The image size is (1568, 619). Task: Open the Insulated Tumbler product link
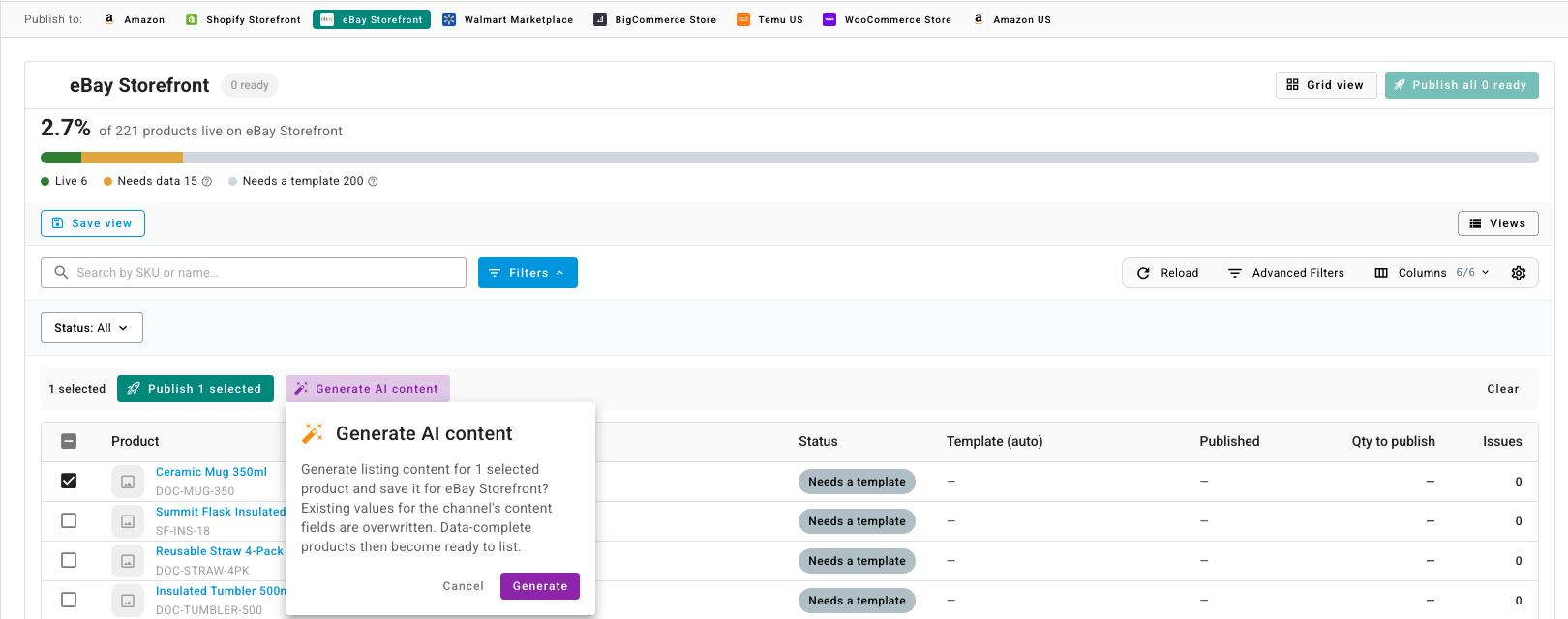click(221, 591)
